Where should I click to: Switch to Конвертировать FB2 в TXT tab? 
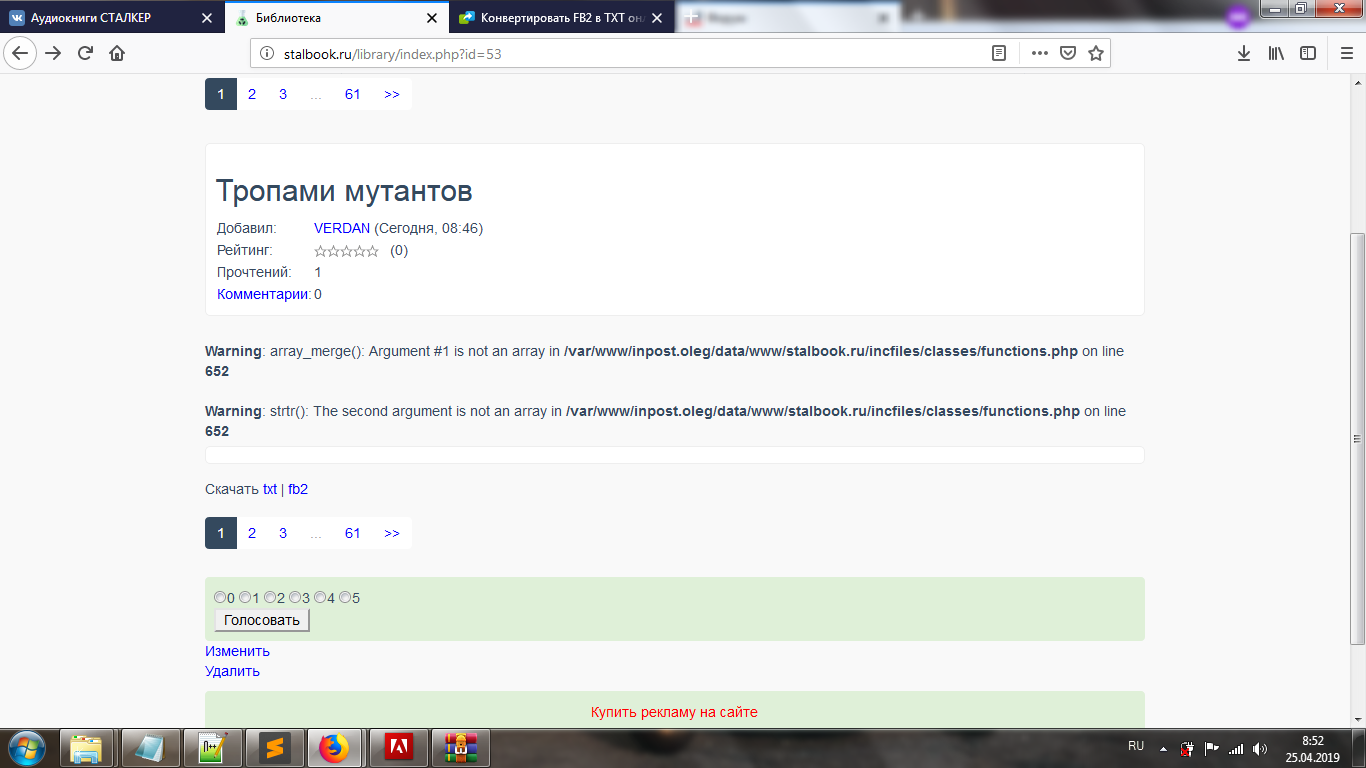click(x=555, y=18)
